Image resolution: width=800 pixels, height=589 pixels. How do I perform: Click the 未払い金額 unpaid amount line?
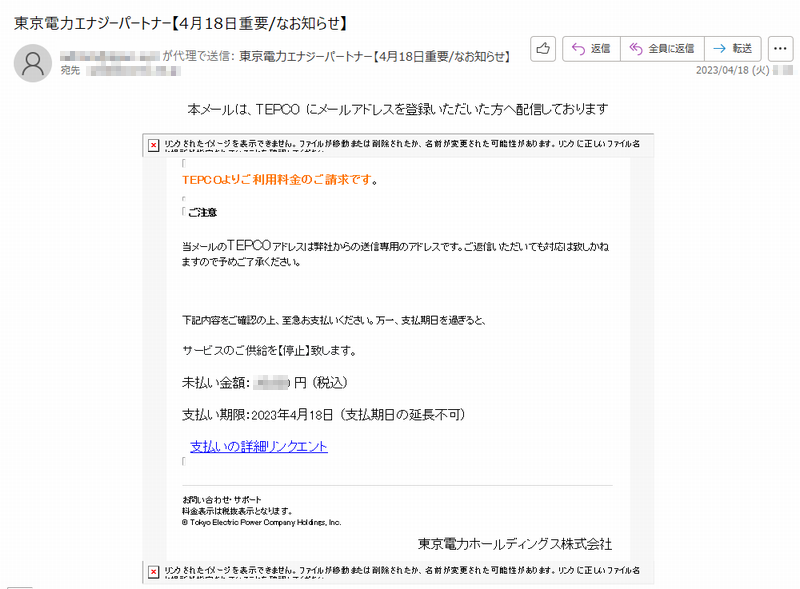click(265, 383)
